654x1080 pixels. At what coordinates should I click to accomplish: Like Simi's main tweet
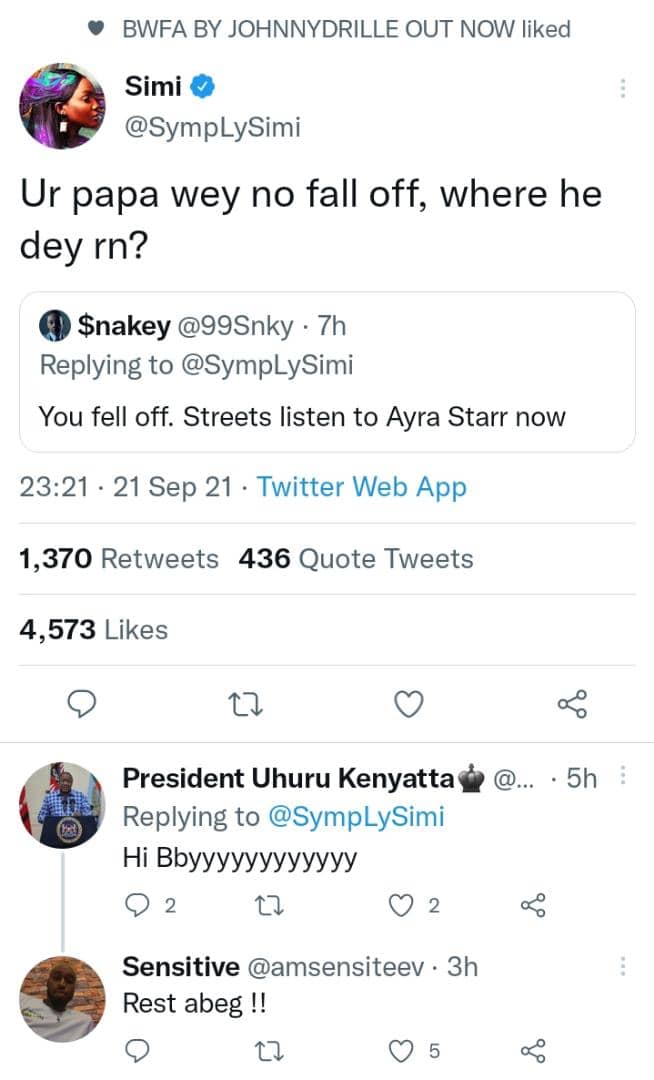[x=406, y=707]
